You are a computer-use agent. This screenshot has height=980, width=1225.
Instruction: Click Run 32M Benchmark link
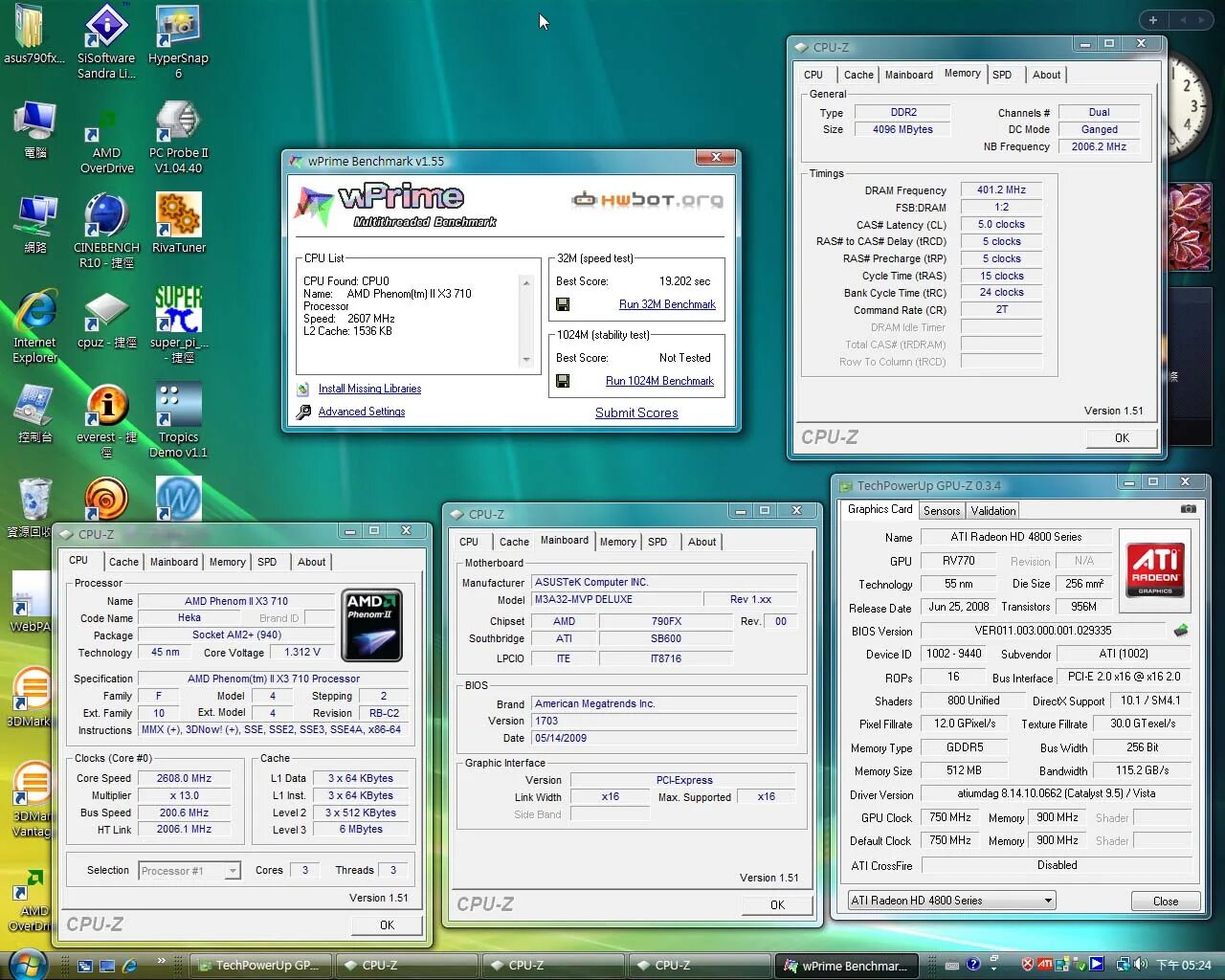click(x=667, y=304)
